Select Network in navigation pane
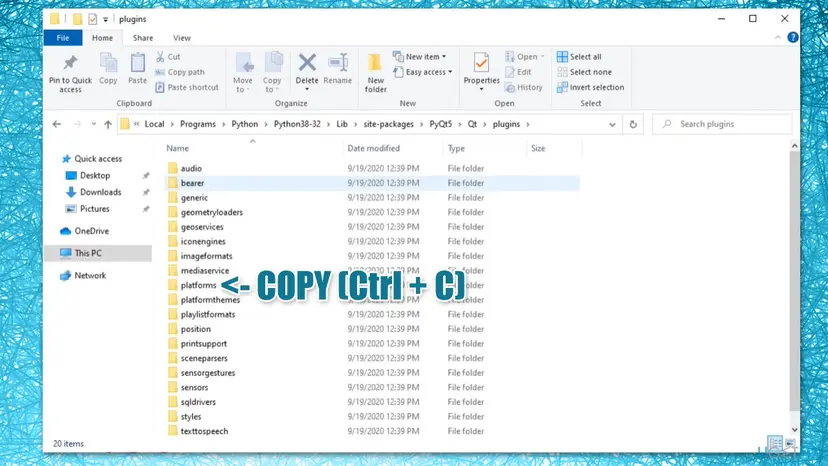 [x=83, y=275]
